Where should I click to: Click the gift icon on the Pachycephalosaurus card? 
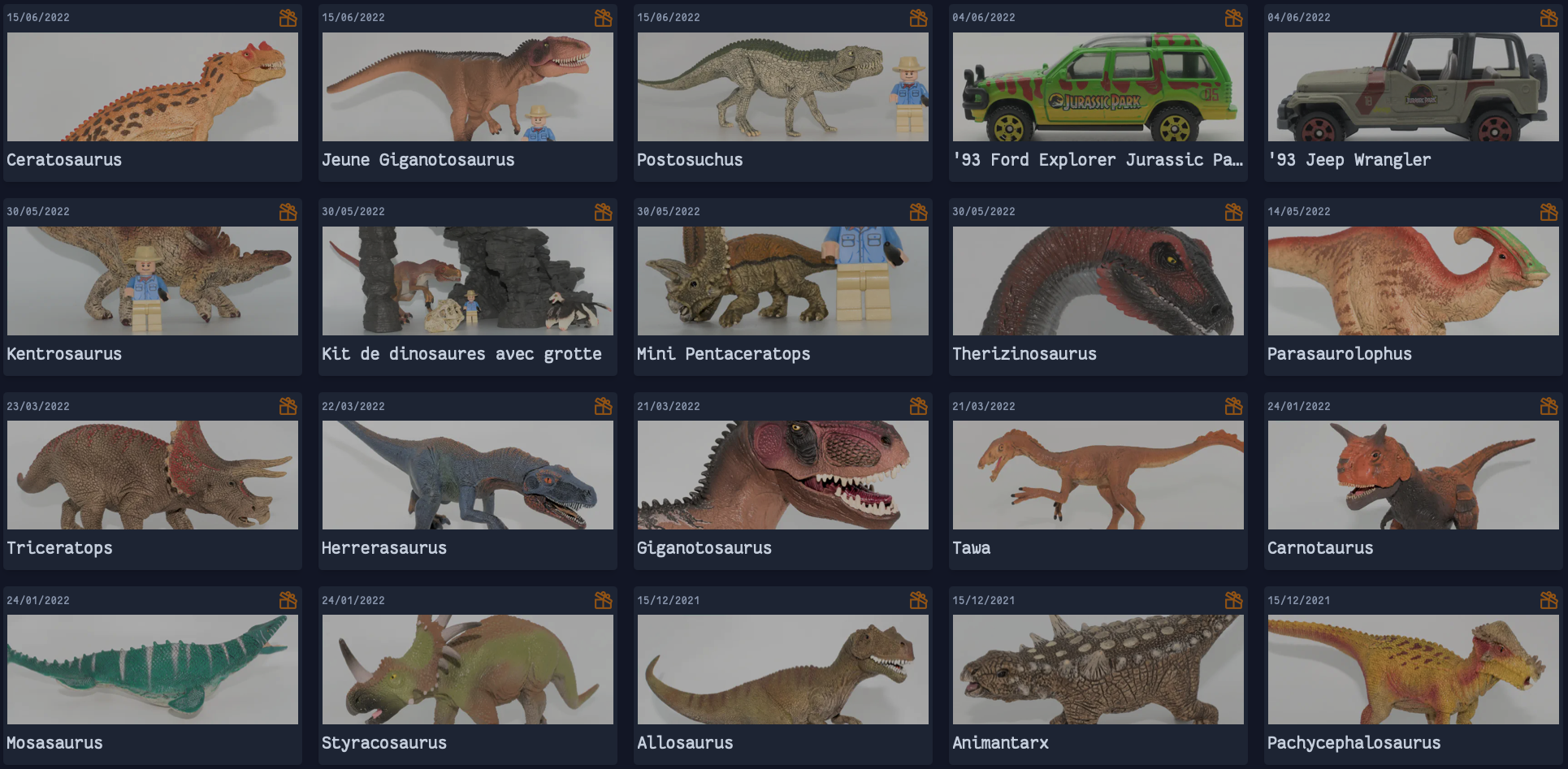[x=1549, y=600]
